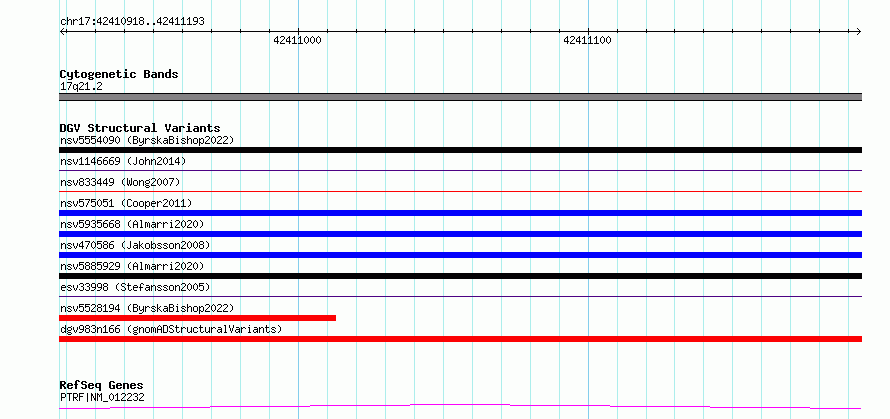Click the DGV Structural Variants track title
The image size is (890, 419).
tap(140, 128)
